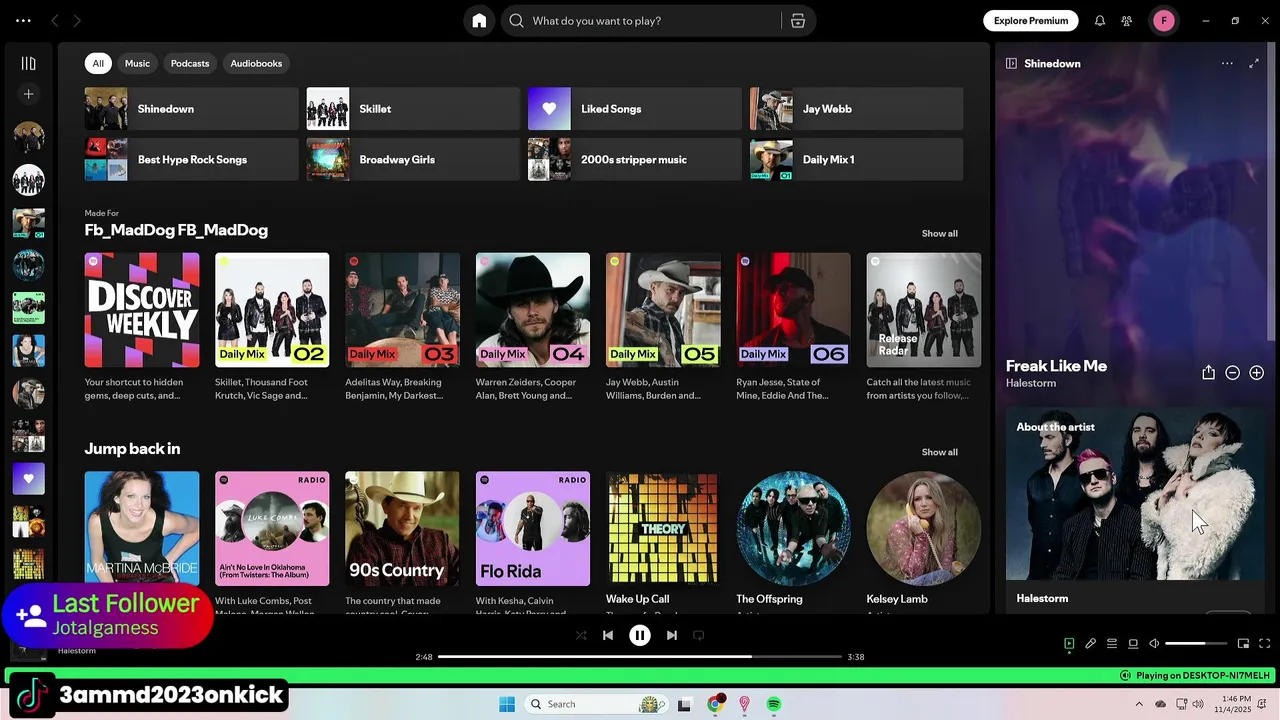Open Liked Songs heart tile in the sidebar
The width and height of the screenshot is (1280, 720).
[x=28, y=479]
